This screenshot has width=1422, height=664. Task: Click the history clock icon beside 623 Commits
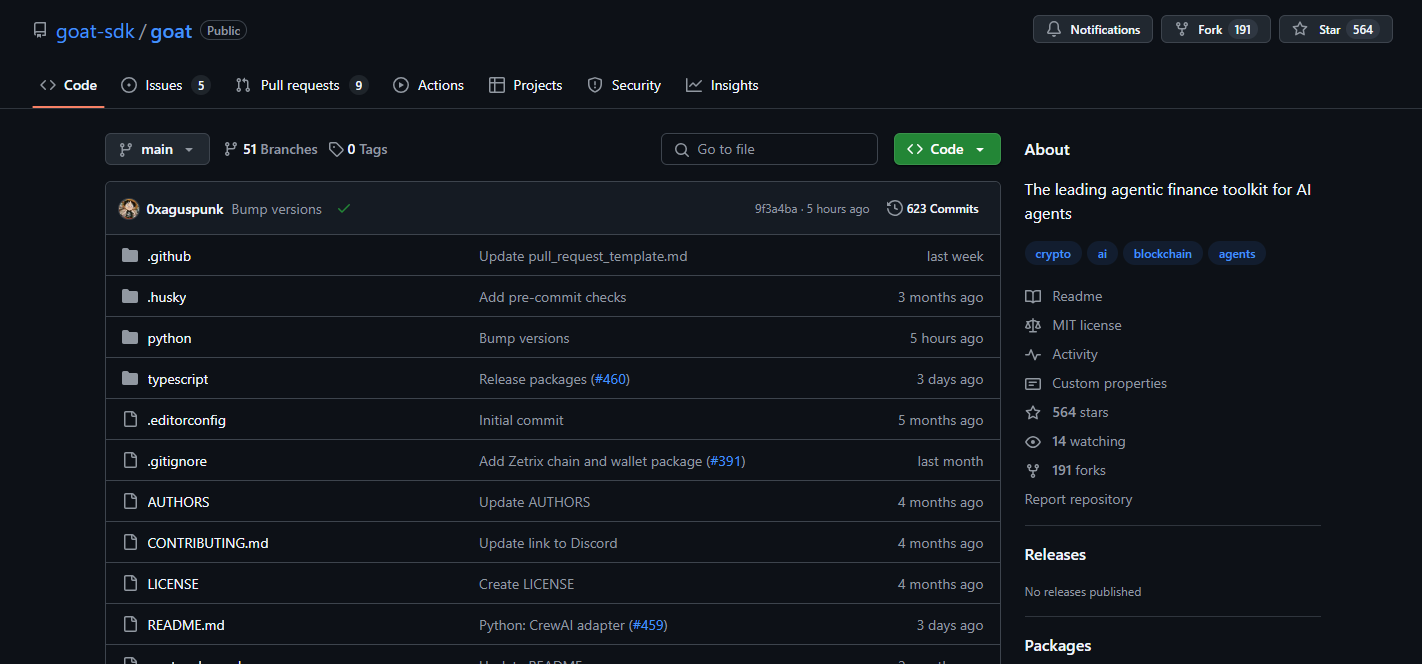[893, 209]
